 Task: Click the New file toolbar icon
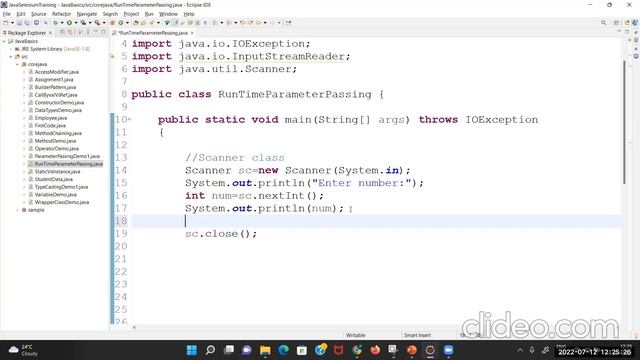point(5,23)
